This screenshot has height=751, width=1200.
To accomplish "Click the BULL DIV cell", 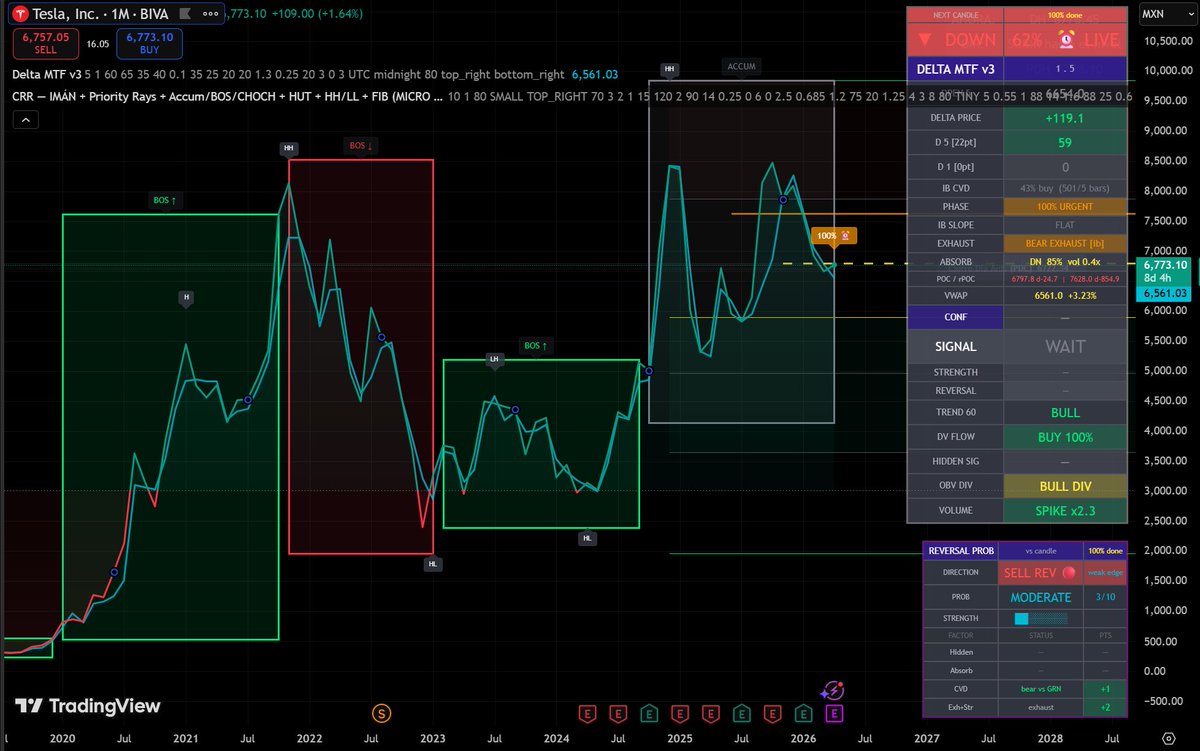I will click(x=1065, y=486).
